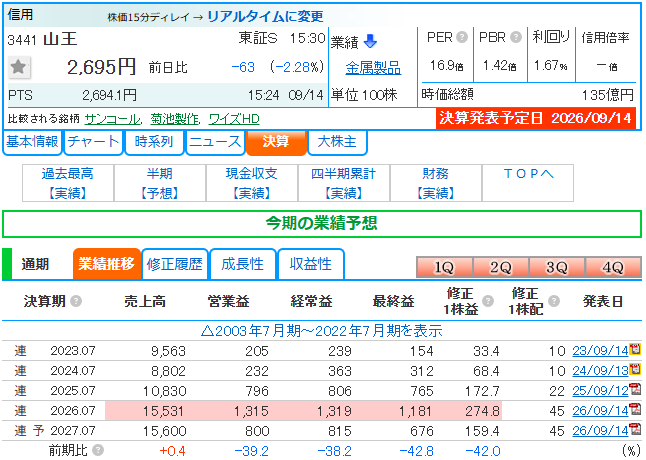Open the 金属製品 sector link
Screen dimensions: 646x460
coord(373,68)
